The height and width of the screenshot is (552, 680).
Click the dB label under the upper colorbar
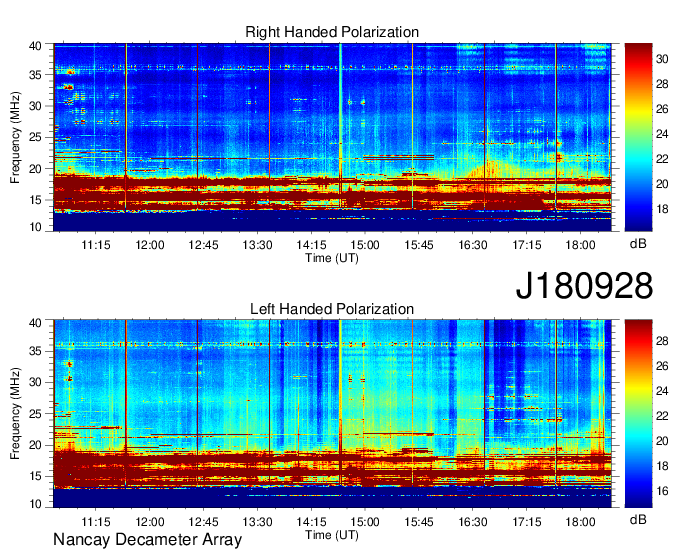(x=638, y=243)
